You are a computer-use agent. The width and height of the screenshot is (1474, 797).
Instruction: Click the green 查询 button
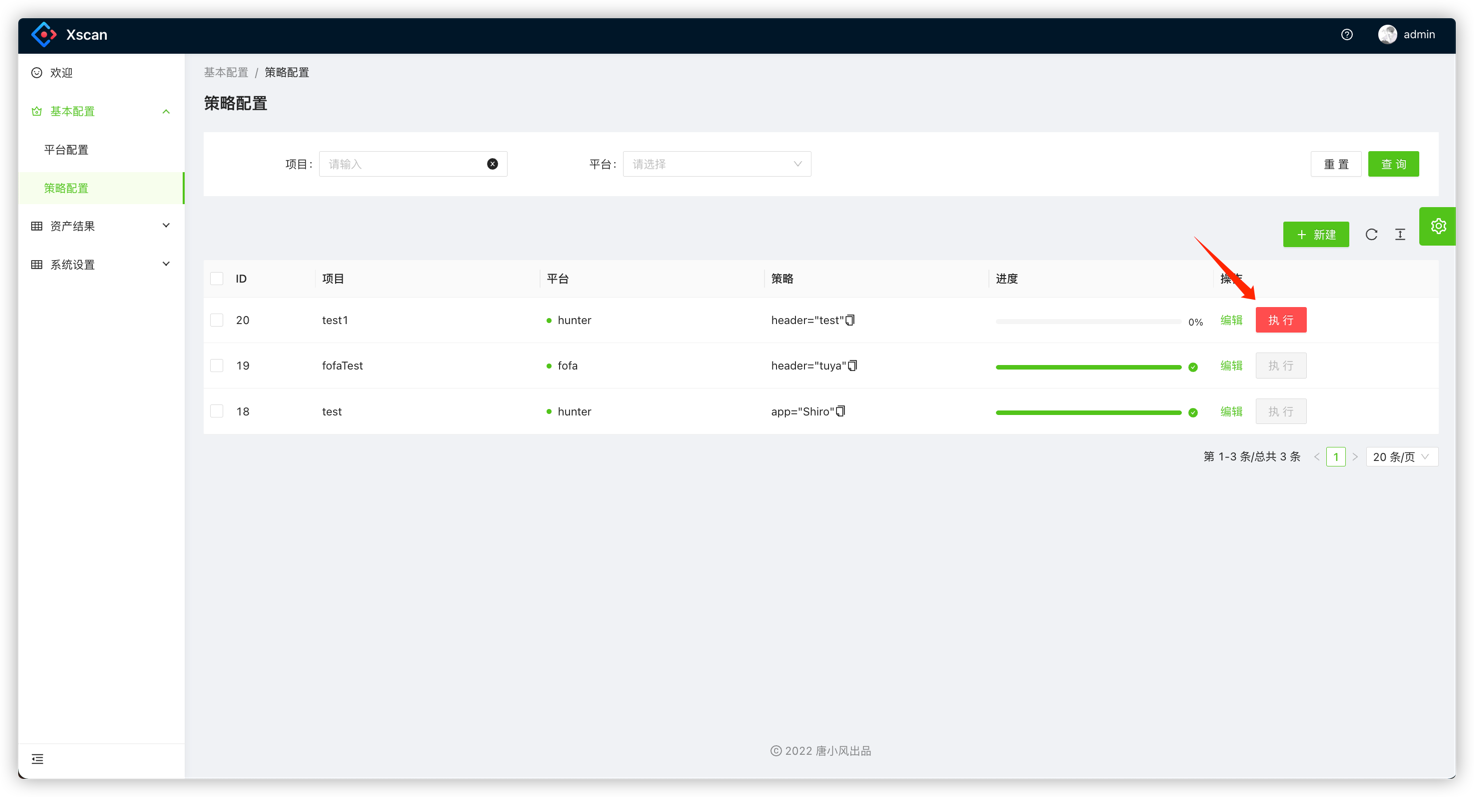[x=1394, y=164]
